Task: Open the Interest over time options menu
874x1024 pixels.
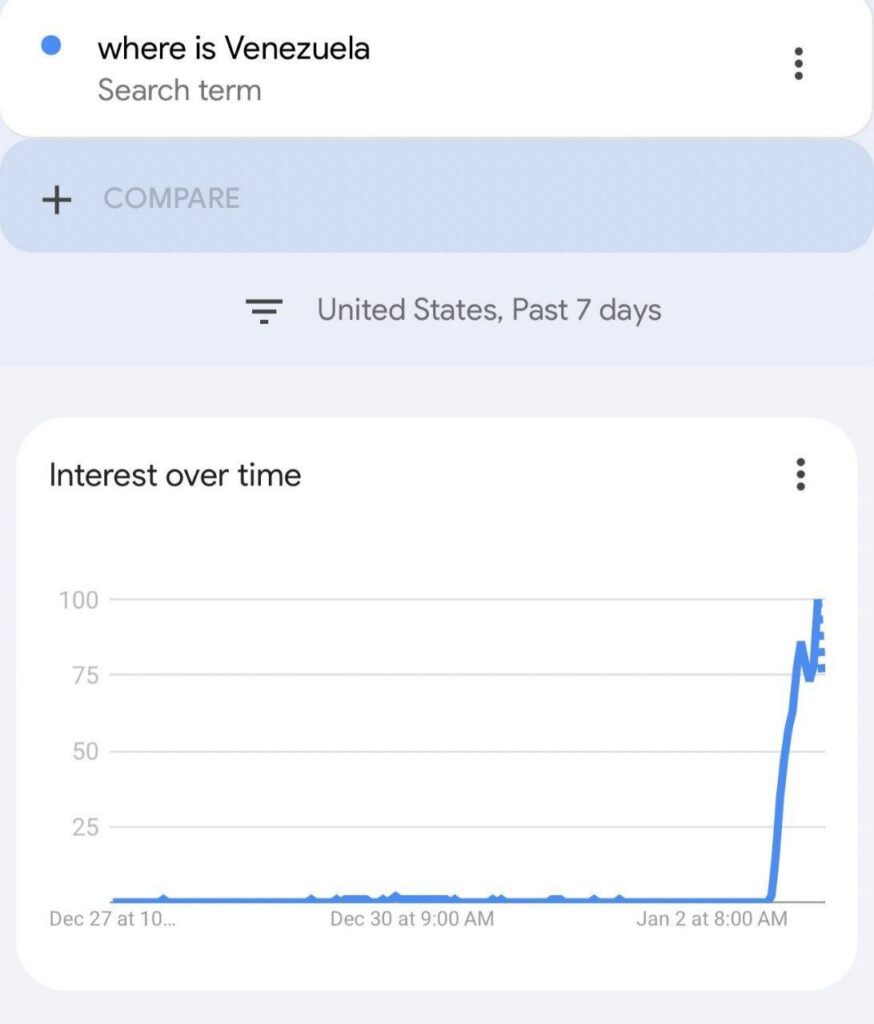Action: 799,476
